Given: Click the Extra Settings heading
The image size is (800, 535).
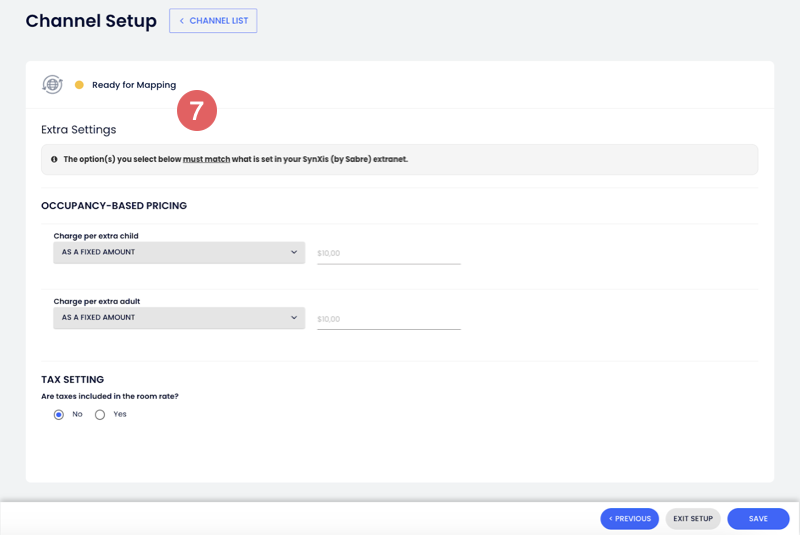Looking at the screenshot, I should coord(78,130).
